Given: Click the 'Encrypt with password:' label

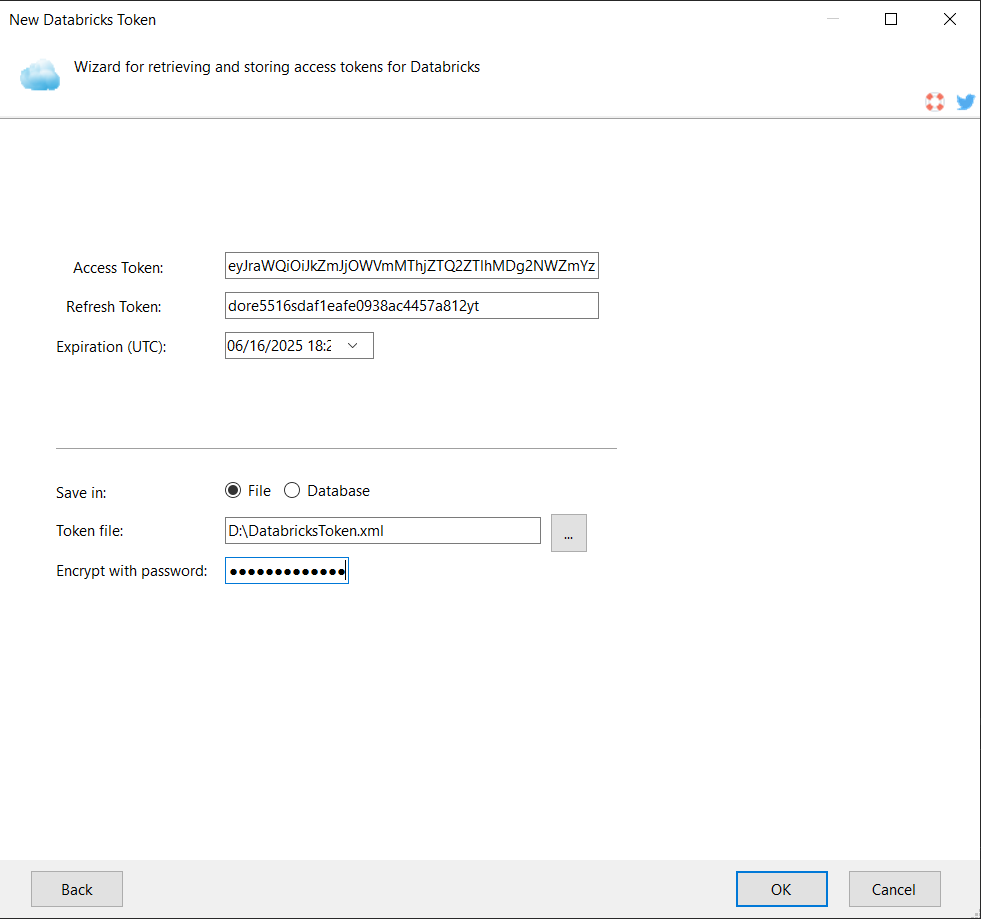Looking at the screenshot, I should (132, 571).
